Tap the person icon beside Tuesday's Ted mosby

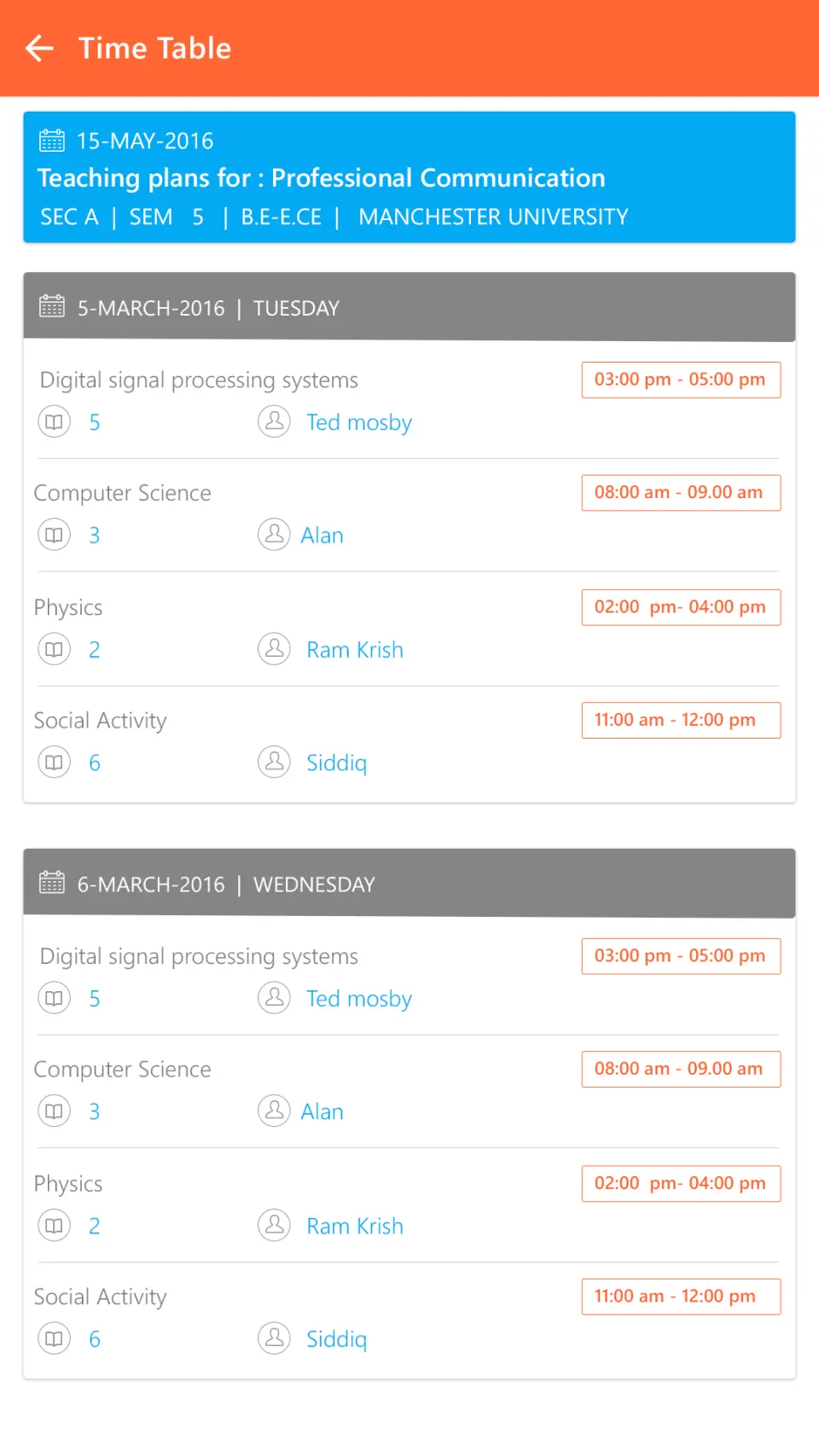tap(274, 422)
